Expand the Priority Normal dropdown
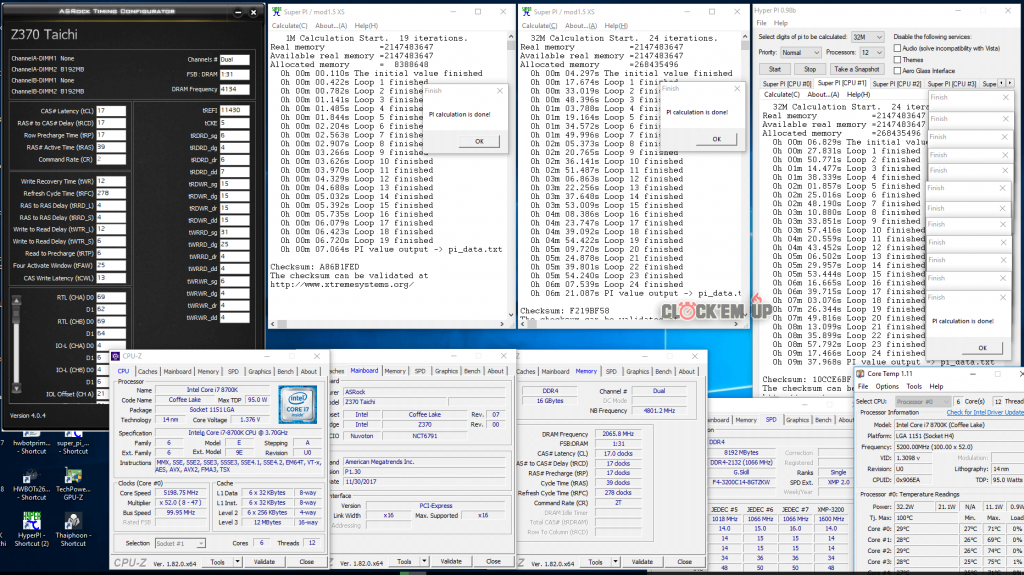 [x=800, y=51]
